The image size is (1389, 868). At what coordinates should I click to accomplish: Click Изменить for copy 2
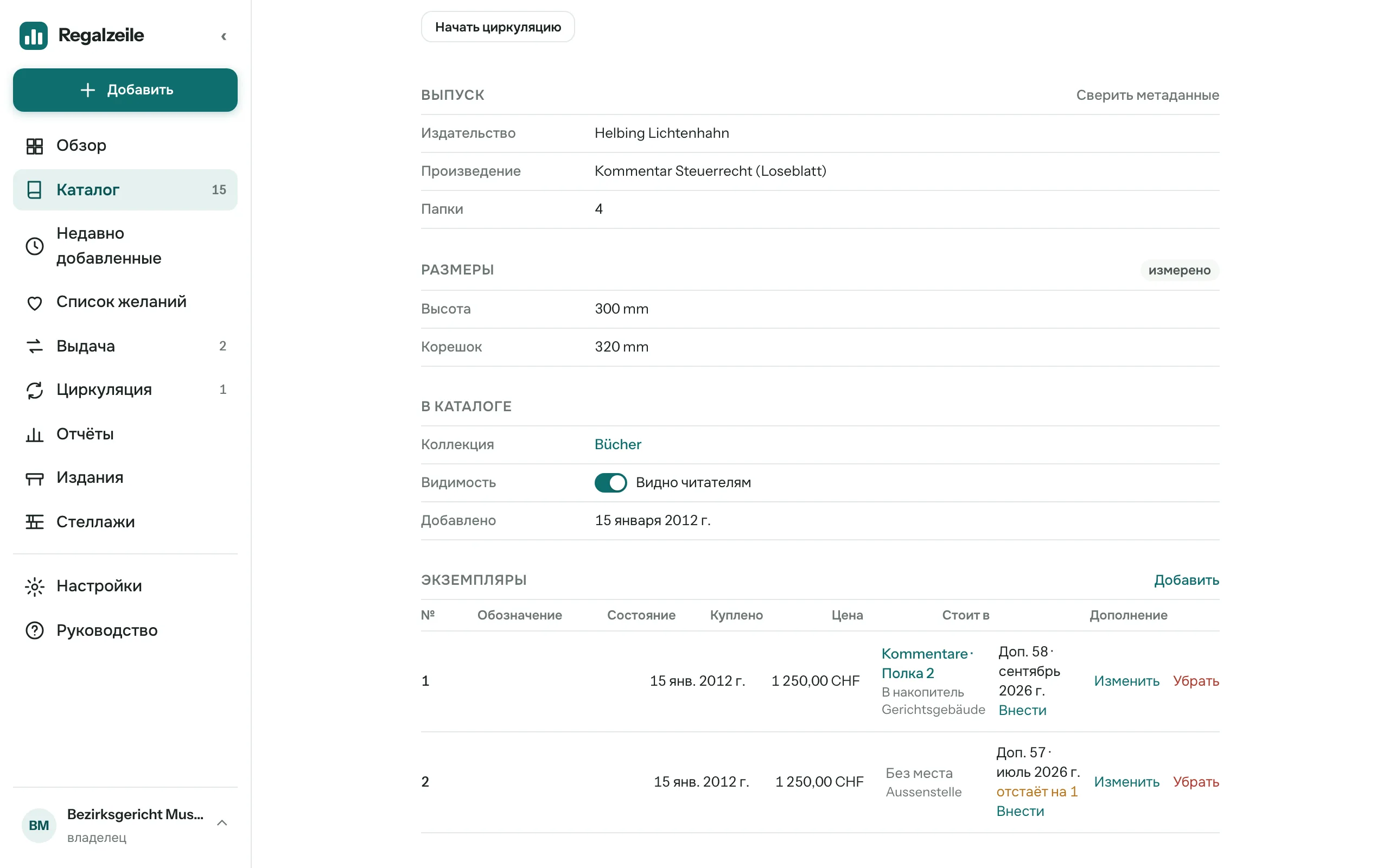pyautogui.click(x=1126, y=782)
